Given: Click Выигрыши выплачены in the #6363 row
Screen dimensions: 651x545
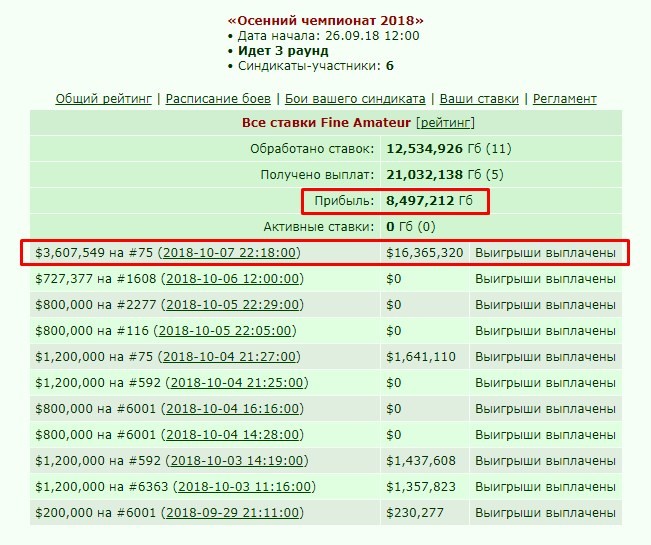Looking at the screenshot, I should click(x=545, y=486).
